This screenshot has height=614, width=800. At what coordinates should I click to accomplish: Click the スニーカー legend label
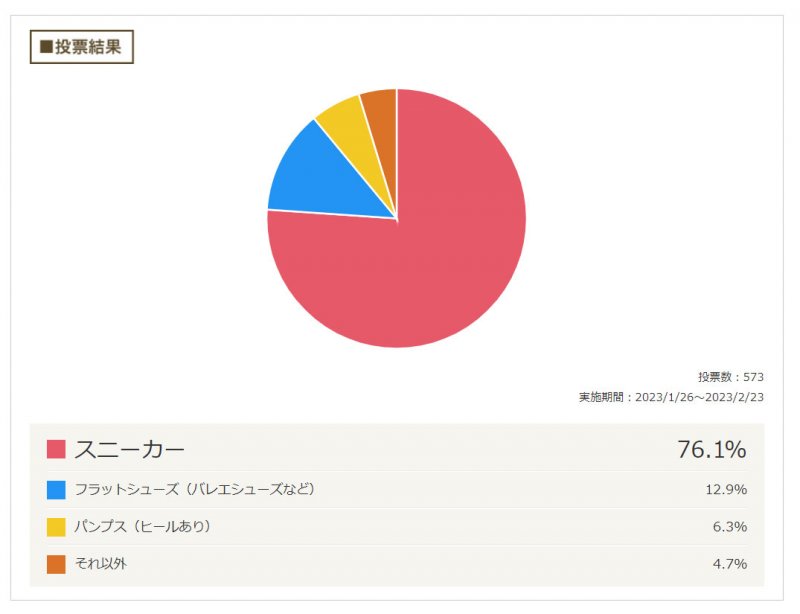click(130, 450)
